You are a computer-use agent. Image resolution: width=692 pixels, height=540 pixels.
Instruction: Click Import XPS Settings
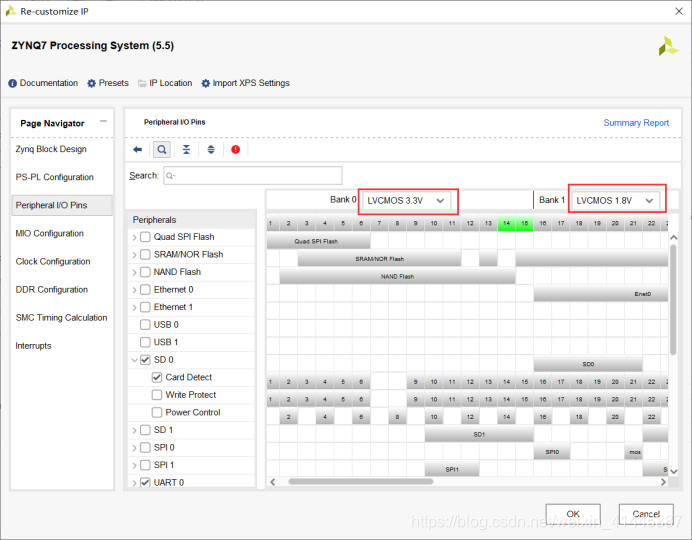251,83
